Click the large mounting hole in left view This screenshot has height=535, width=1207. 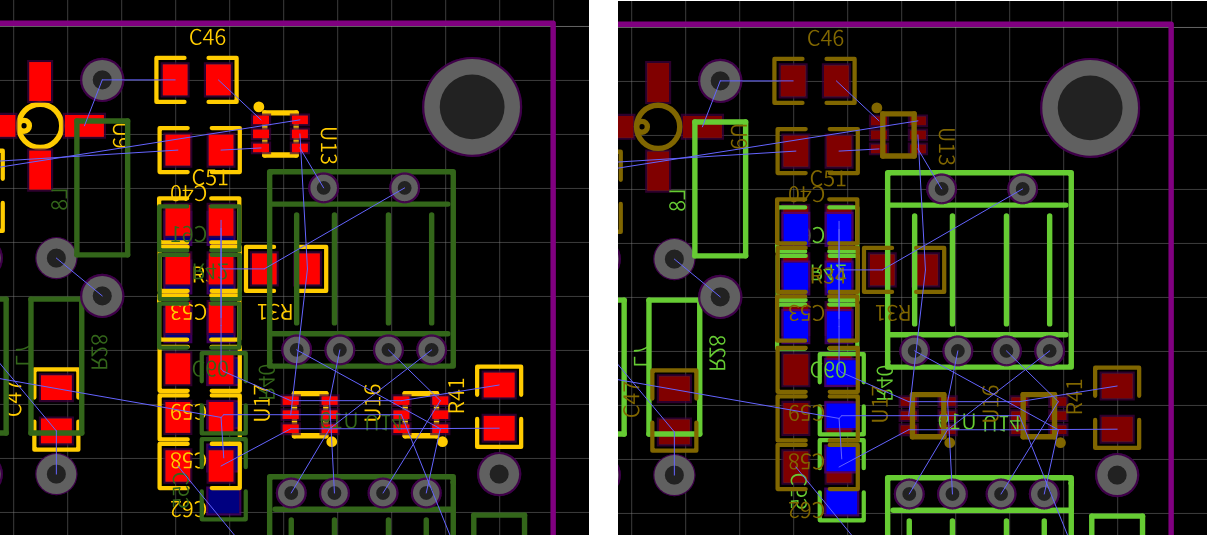[472, 107]
